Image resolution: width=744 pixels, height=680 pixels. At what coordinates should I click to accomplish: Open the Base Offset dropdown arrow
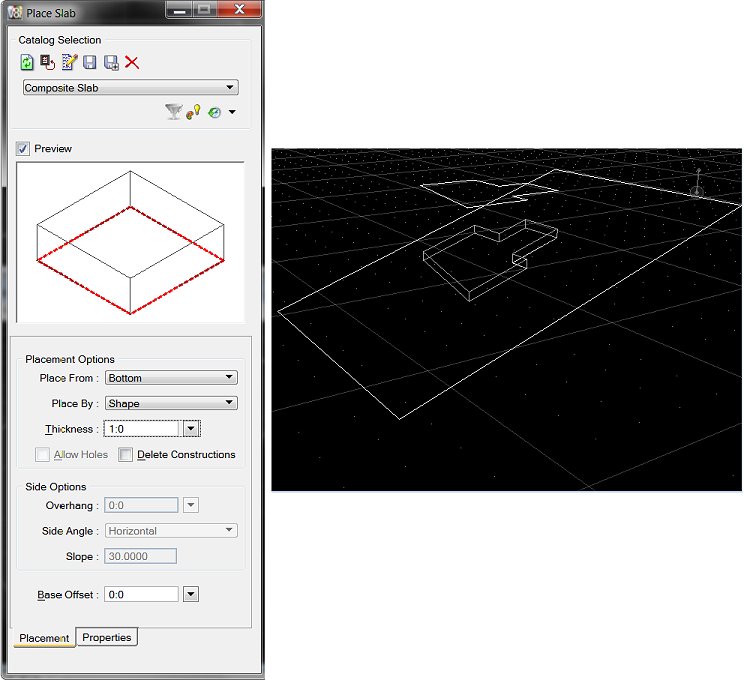coord(191,594)
